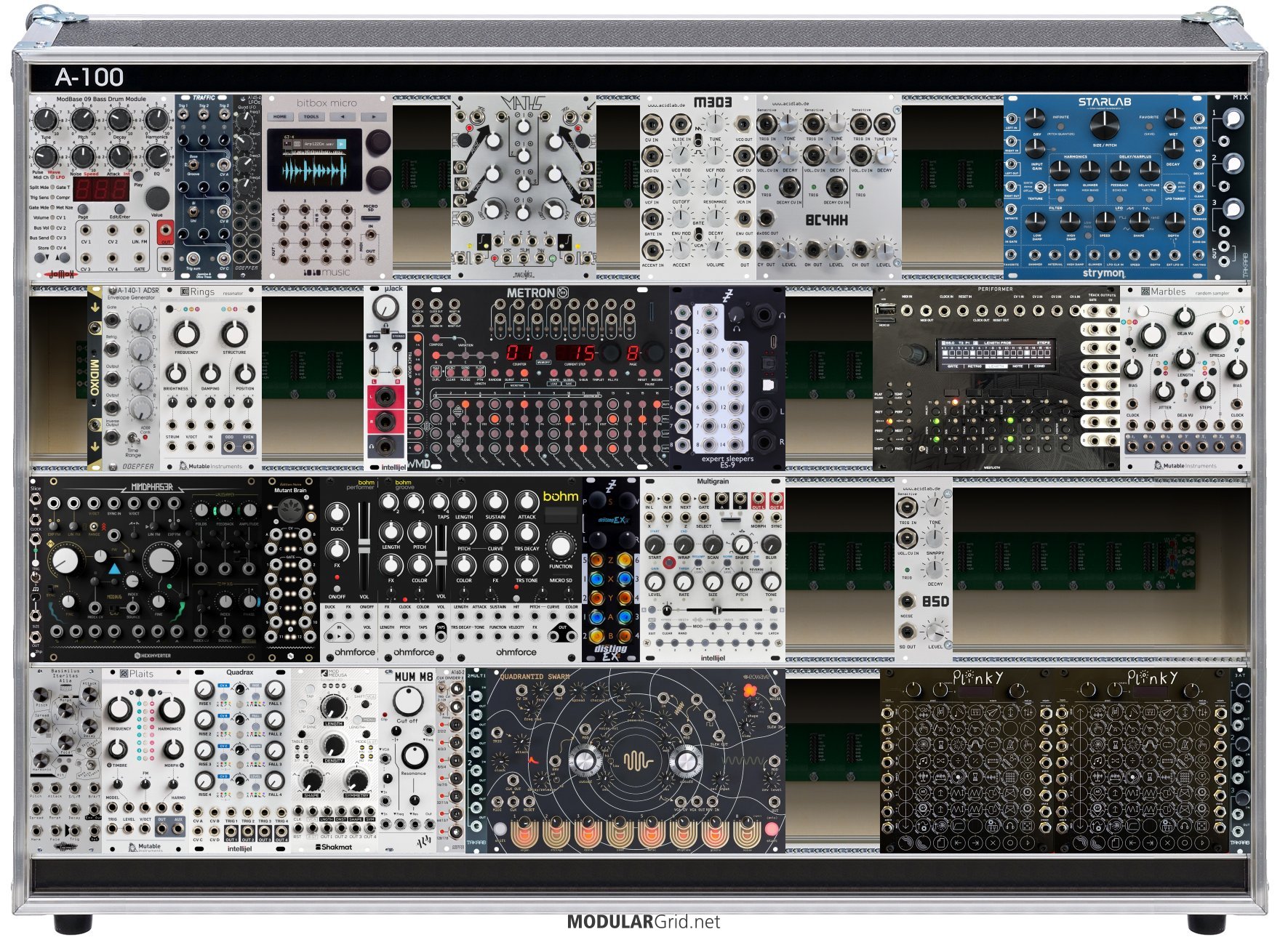Click the Metron title label
The width and height of the screenshot is (1288, 937).
point(531,293)
